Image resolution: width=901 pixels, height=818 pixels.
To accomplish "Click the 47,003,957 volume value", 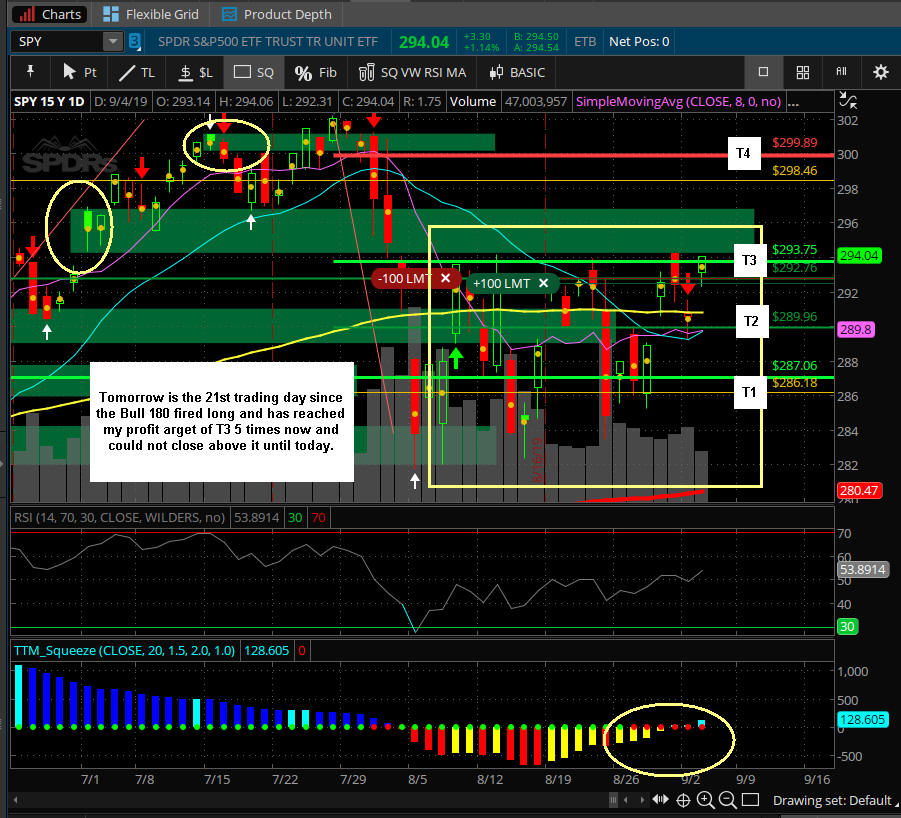I will pyautogui.click(x=536, y=102).
